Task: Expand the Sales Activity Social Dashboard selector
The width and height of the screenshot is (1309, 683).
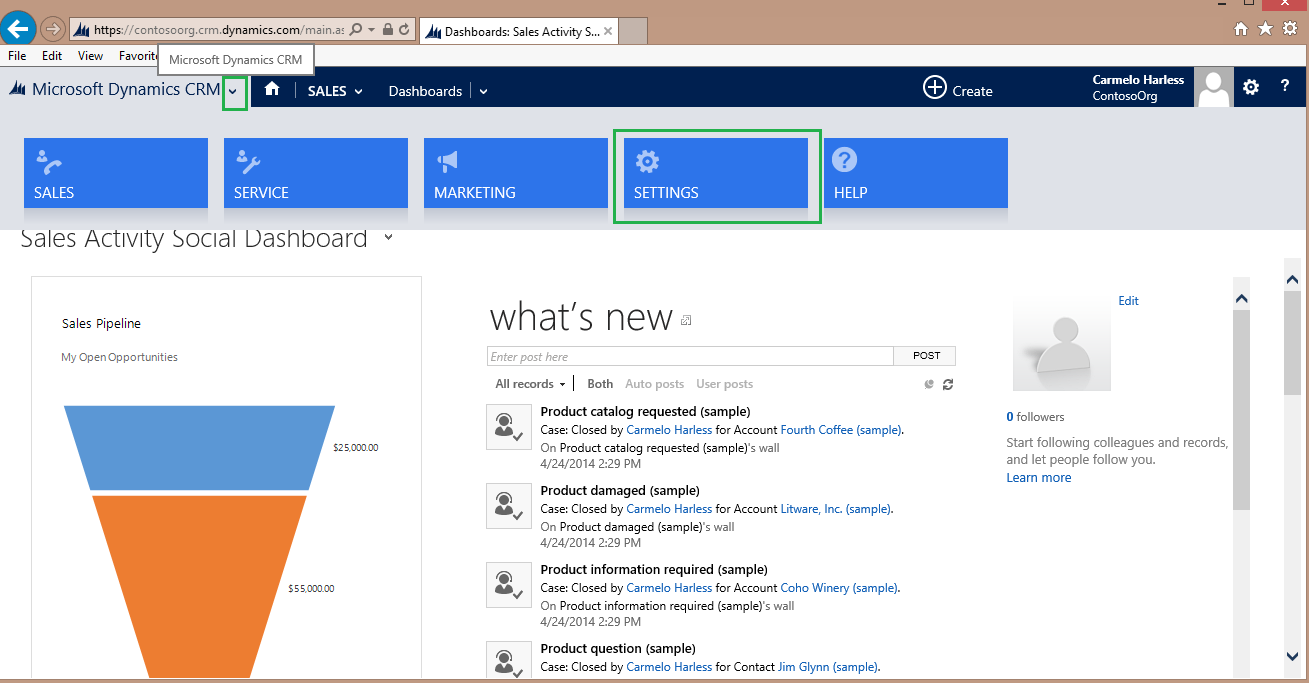Action: pos(388,239)
